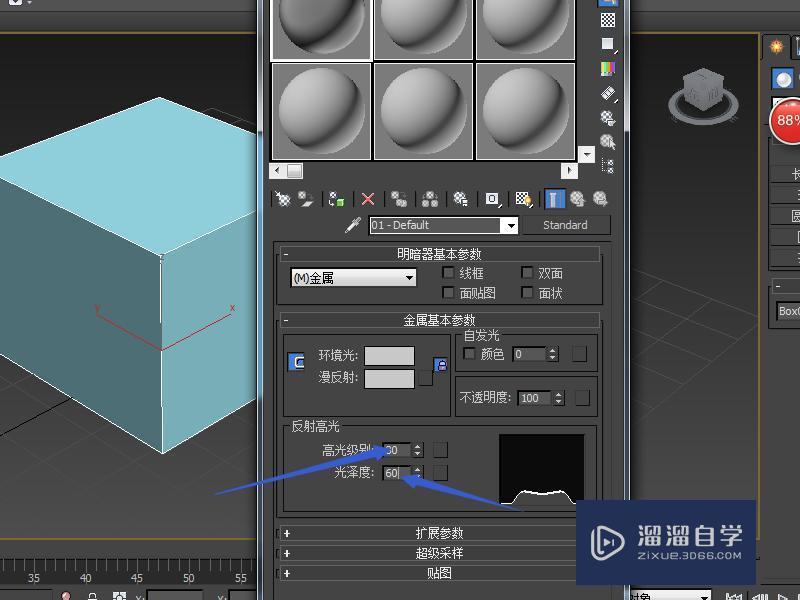Viewport: 800px width, 600px height.
Task: Open Material ID Channel flyout
Action: 492,198
